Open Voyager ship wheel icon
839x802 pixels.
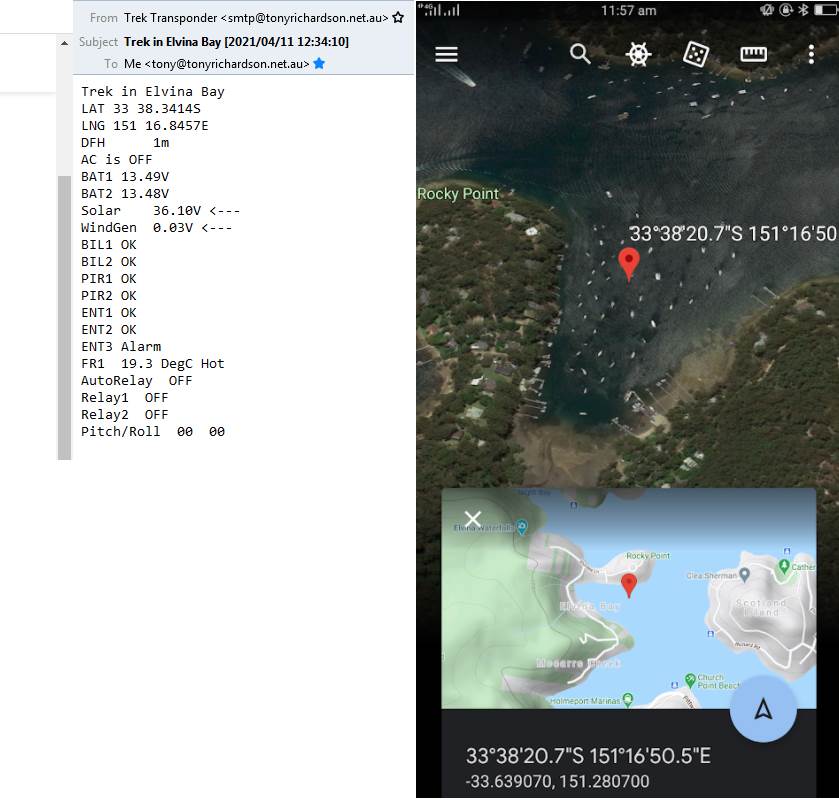(x=638, y=54)
